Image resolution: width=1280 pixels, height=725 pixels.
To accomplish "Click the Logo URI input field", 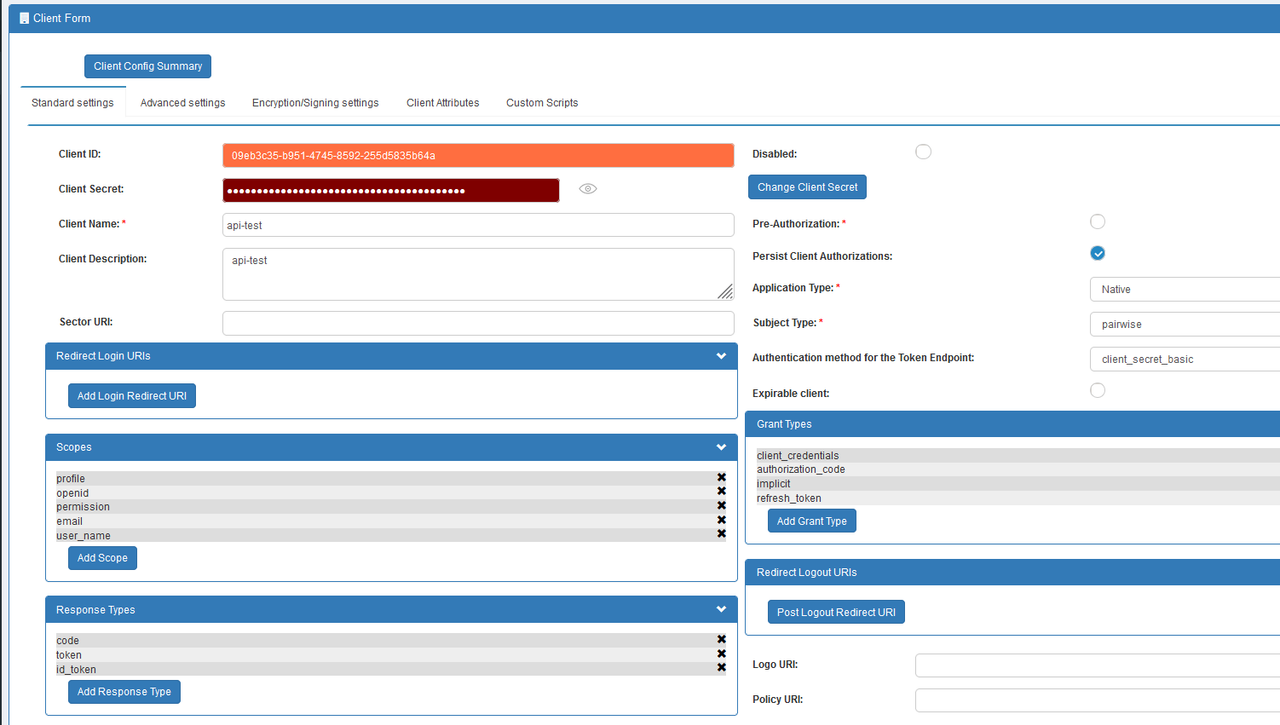I will (1097, 666).
